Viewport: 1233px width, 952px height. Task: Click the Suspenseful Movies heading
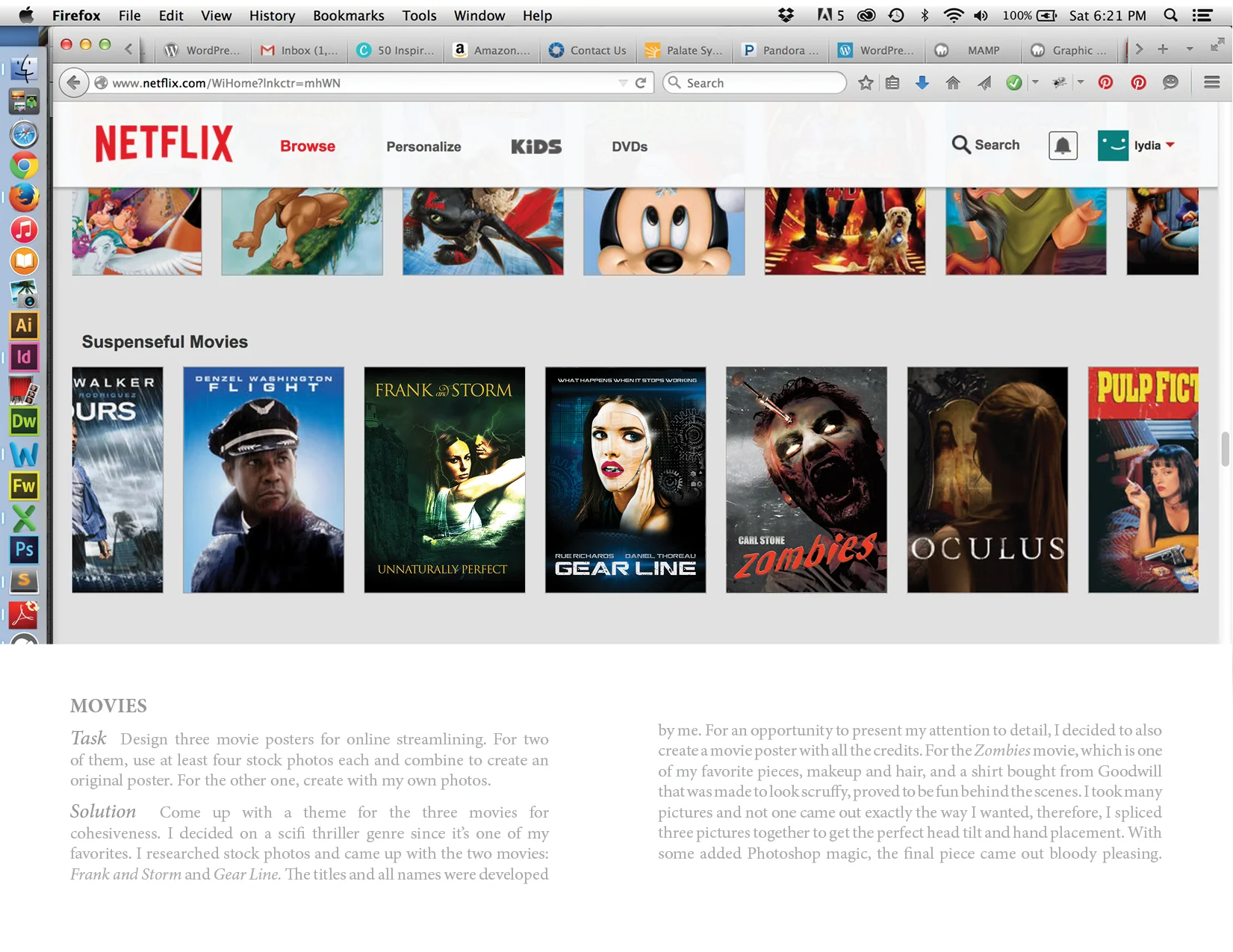[165, 342]
